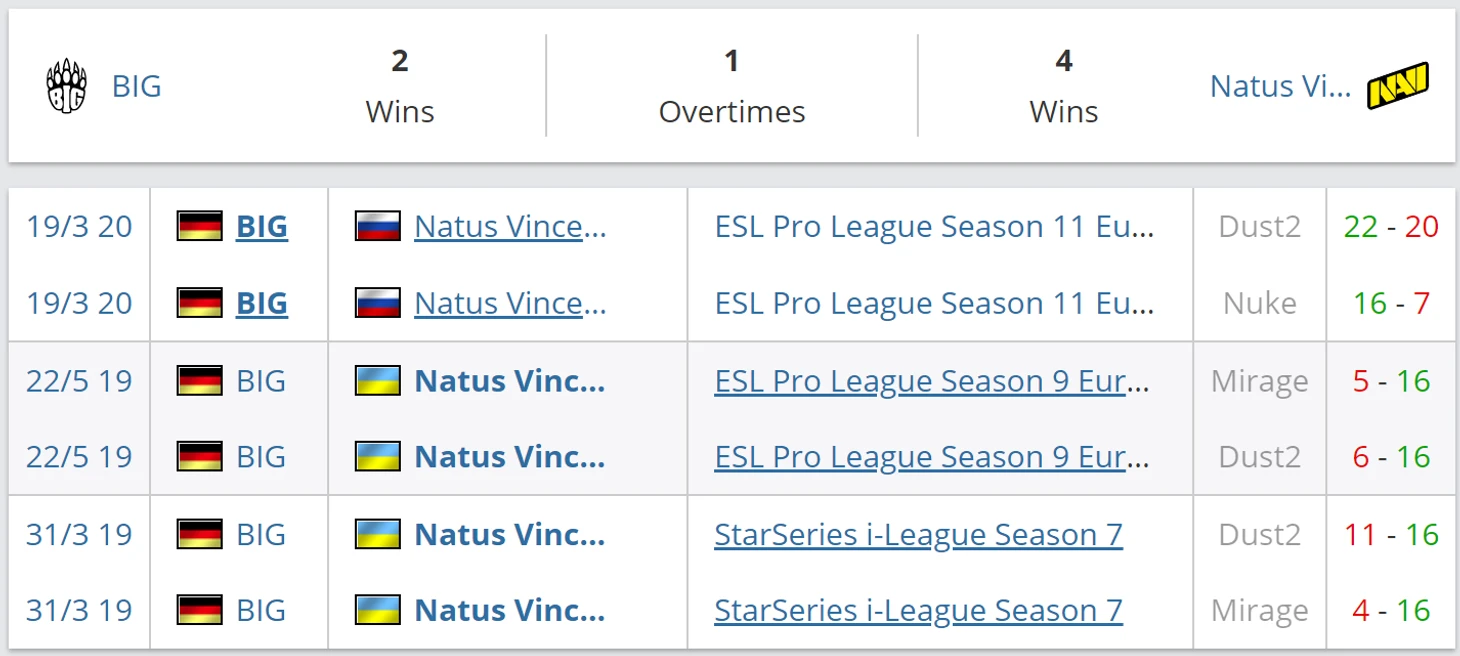Open BIG team link in header
The width and height of the screenshot is (1460, 656).
[137, 86]
